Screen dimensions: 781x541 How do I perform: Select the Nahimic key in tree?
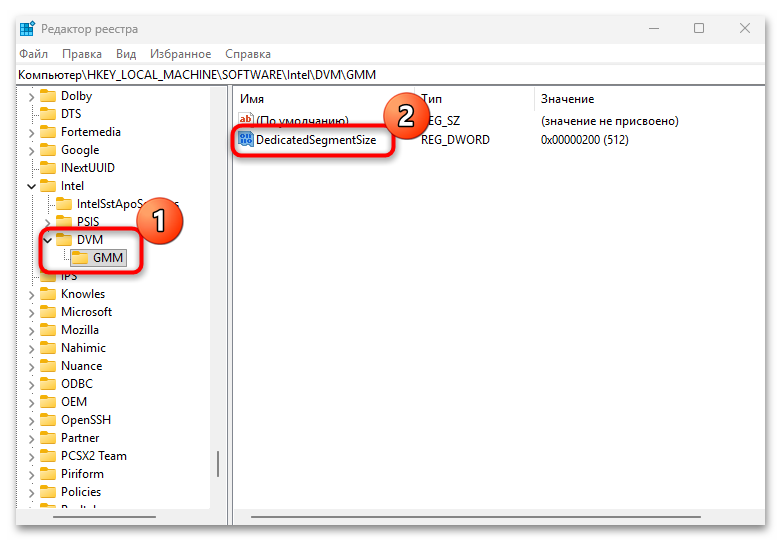coord(82,348)
